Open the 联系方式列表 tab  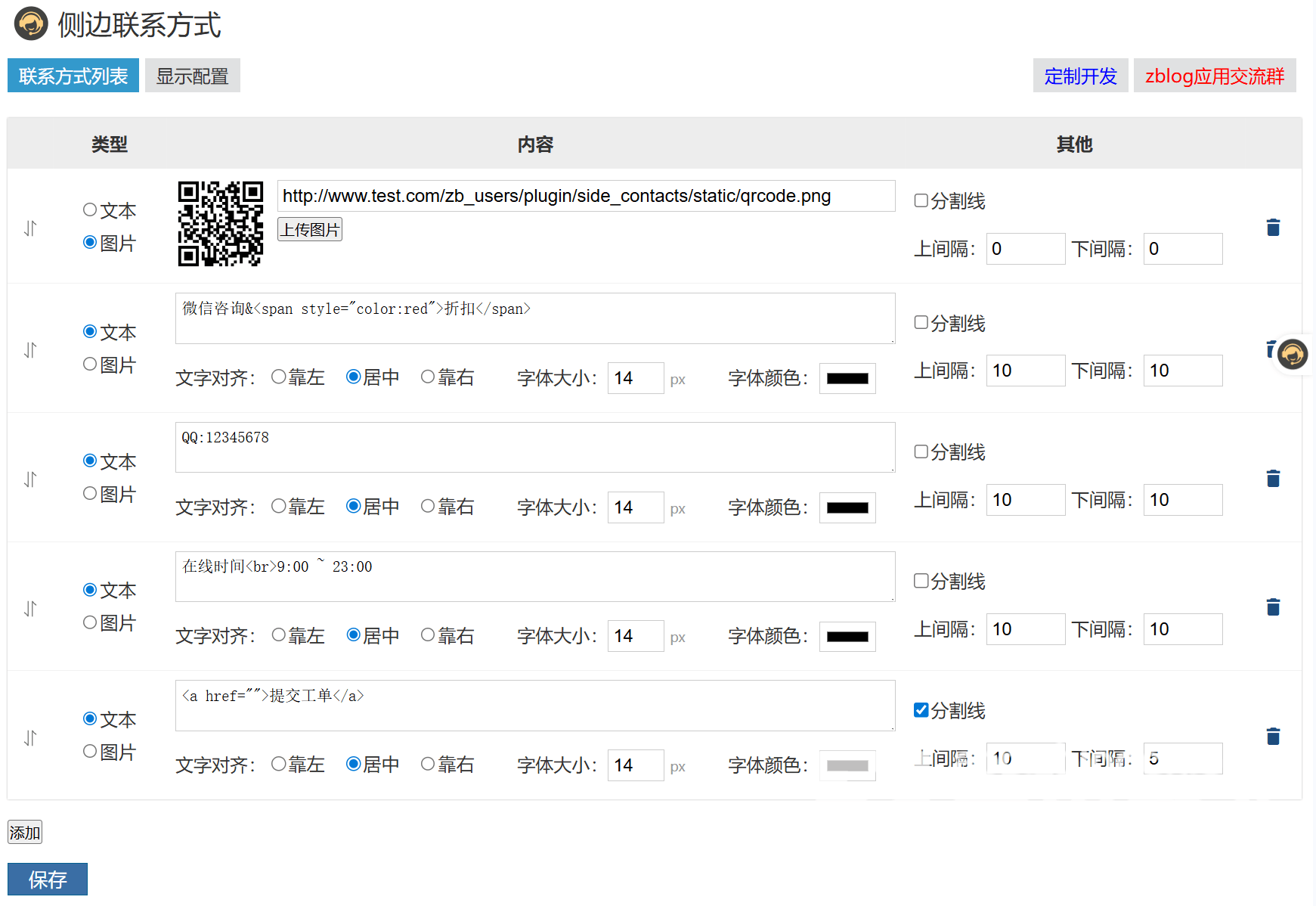73,76
